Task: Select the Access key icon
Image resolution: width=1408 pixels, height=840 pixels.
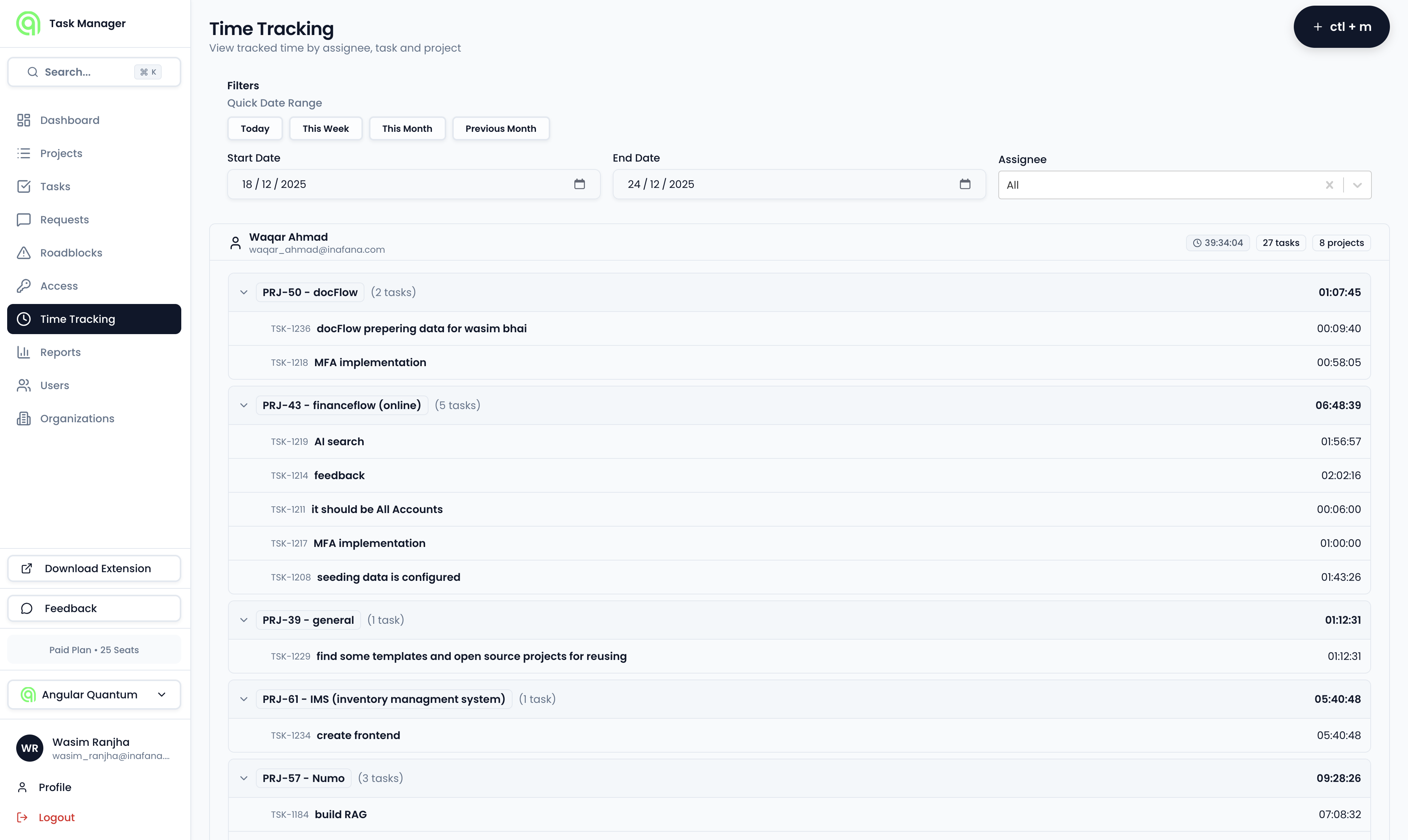Action: click(x=23, y=285)
